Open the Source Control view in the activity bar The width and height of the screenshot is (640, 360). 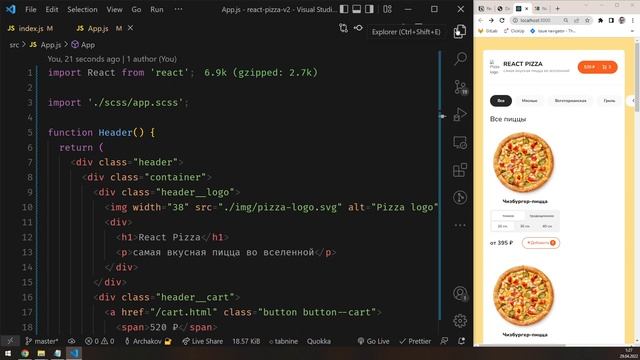point(460,87)
